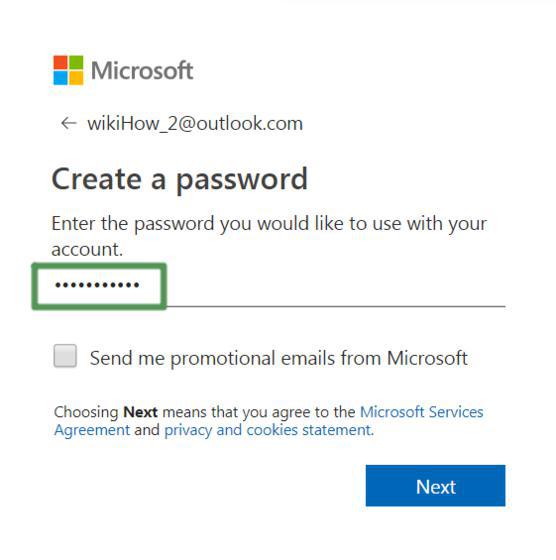Image resolution: width=556 pixels, height=560 pixels.
Task: Click the bold 'Next' word in the disclaimer
Action: [x=140, y=412]
